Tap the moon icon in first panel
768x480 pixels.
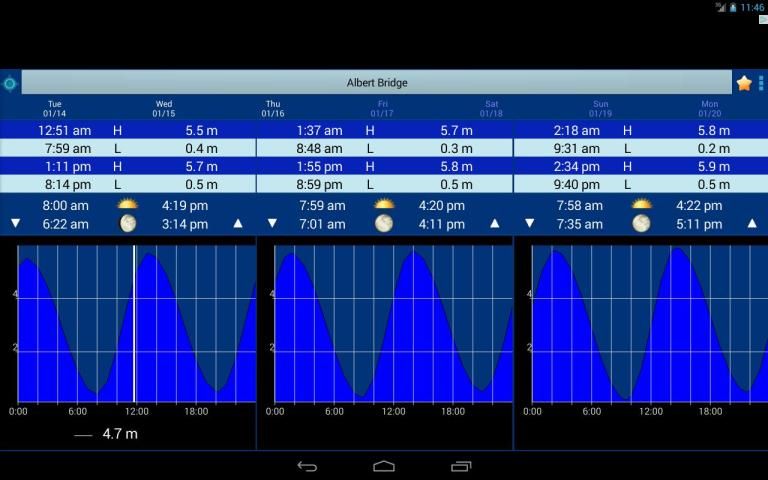click(x=127, y=224)
